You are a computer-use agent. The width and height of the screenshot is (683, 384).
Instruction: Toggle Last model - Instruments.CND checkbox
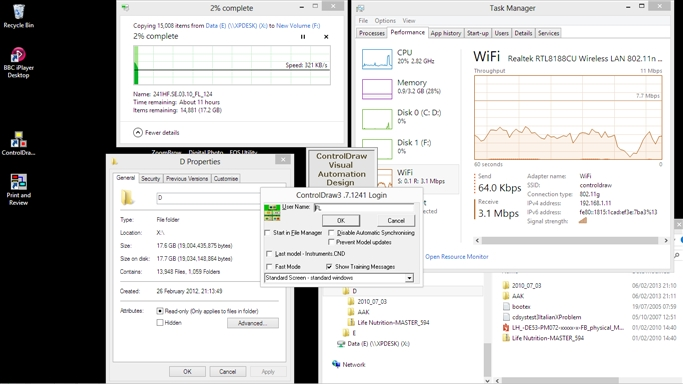click(x=269, y=253)
